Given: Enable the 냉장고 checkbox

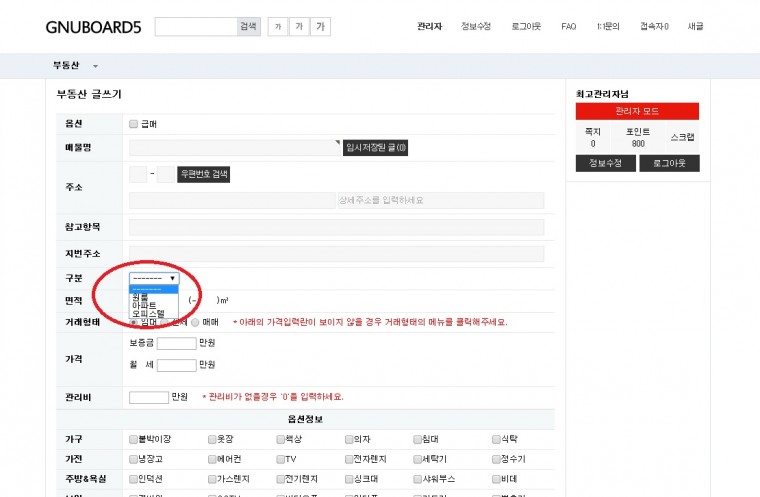Looking at the screenshot, I should point(134,459).
